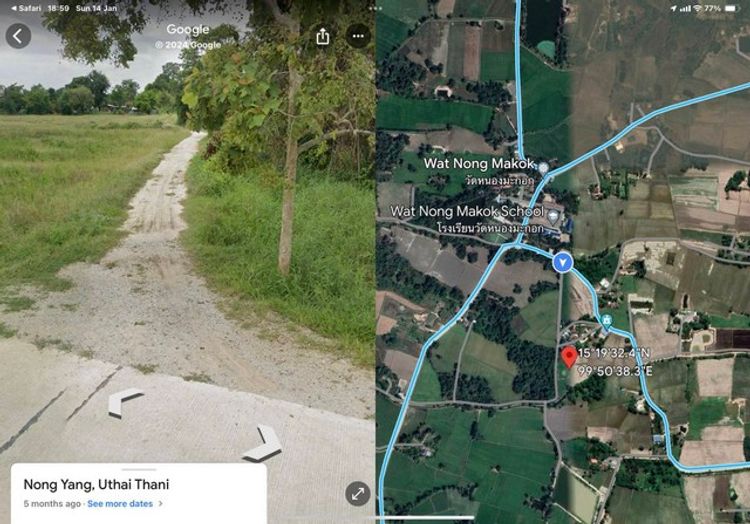Tap the Wat Nong Makok map label
This screenshot has width=750, height=524.
click(478, 164)
